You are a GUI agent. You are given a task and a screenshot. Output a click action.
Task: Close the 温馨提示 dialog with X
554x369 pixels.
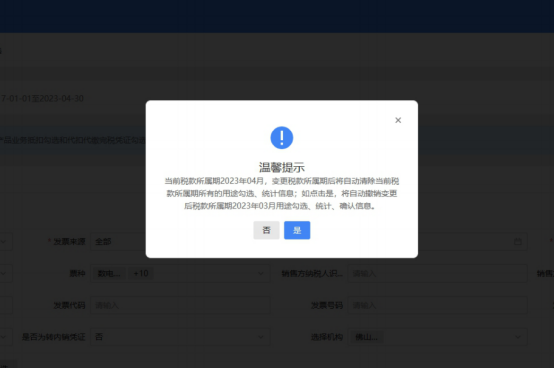point(398,120)
